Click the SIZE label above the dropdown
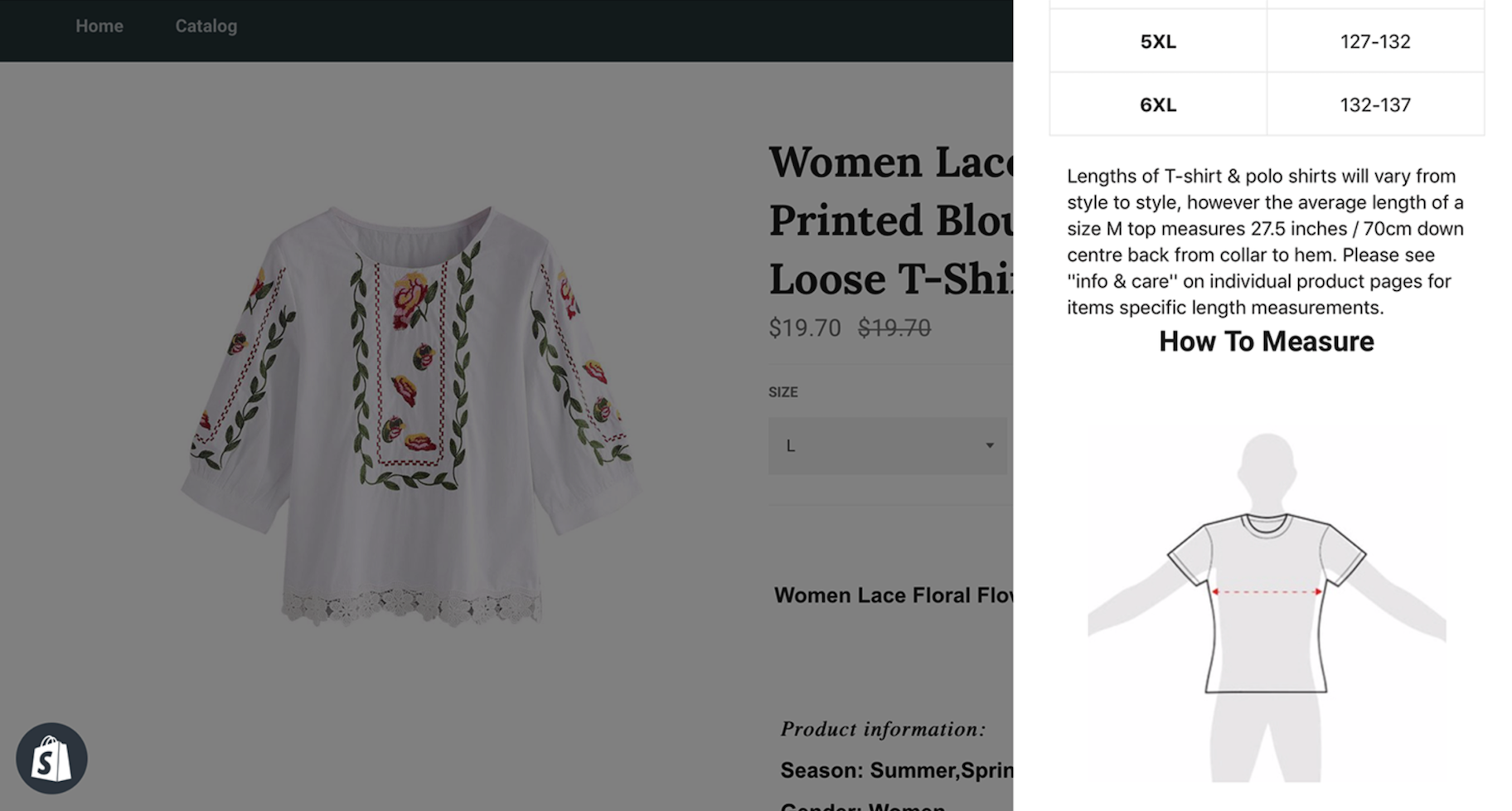Image resolution: width=1512 pixels, height=811 pixels. coord(783,392)
